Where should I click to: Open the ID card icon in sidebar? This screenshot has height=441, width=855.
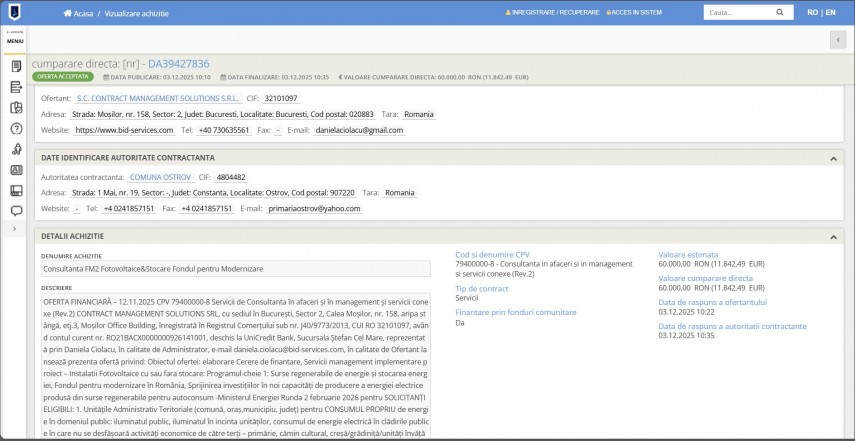tap(16, 170)
